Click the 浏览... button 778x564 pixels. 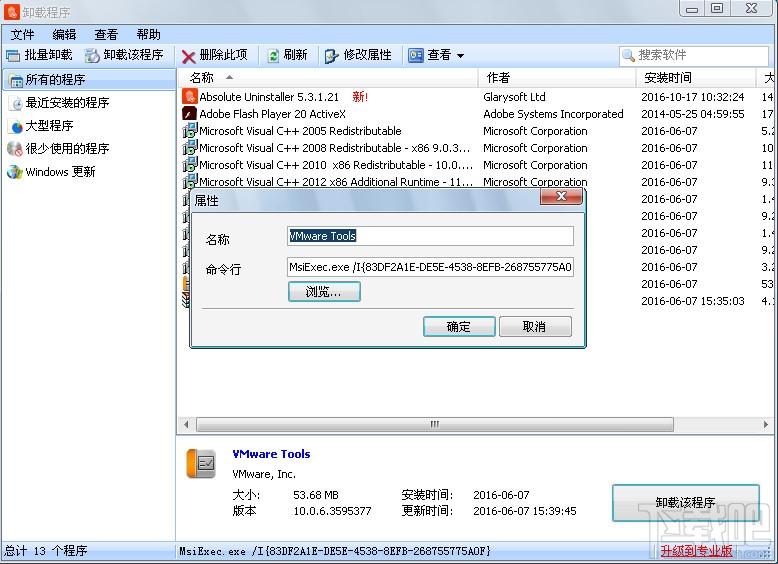pos(324,292)
